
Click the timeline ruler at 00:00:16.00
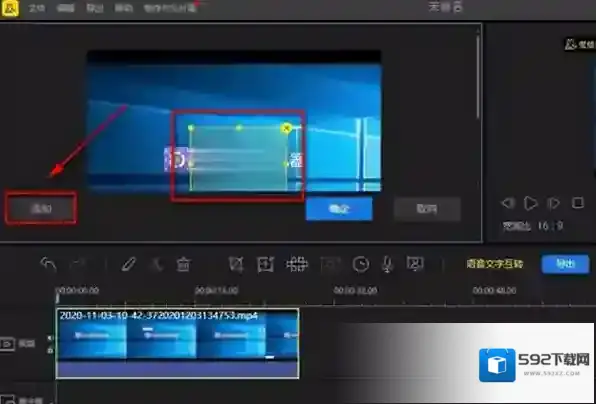(217, 291)
